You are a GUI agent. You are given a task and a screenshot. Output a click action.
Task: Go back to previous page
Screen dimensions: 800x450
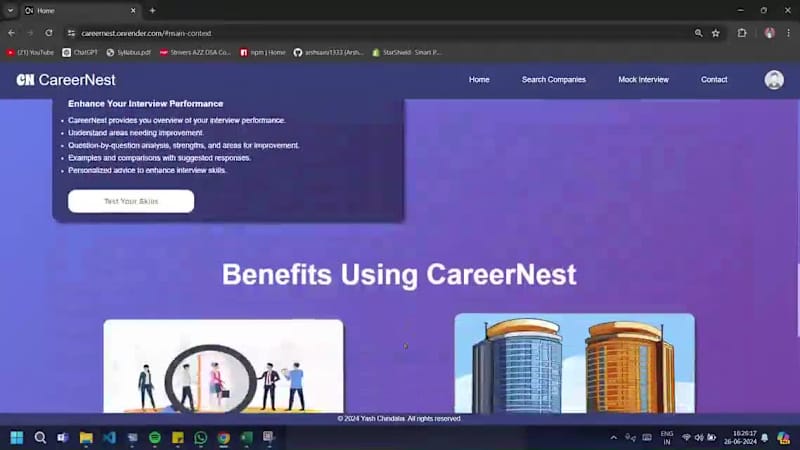click(11, 33)
